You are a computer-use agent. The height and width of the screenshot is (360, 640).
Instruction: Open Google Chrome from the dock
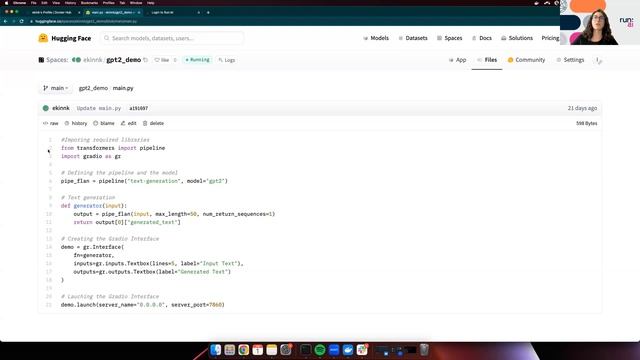pyautogui.click(x=244, y=350)
